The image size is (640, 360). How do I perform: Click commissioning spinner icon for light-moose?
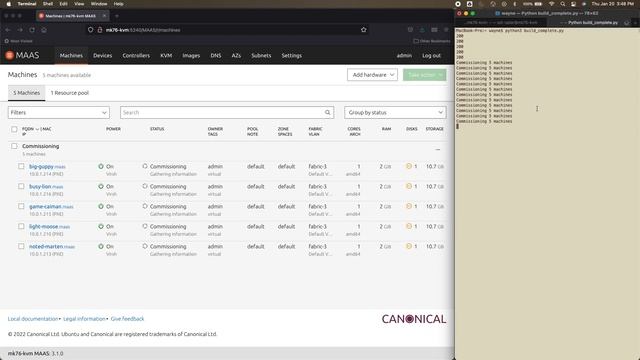pyautogui.click(x=145, y=227)
